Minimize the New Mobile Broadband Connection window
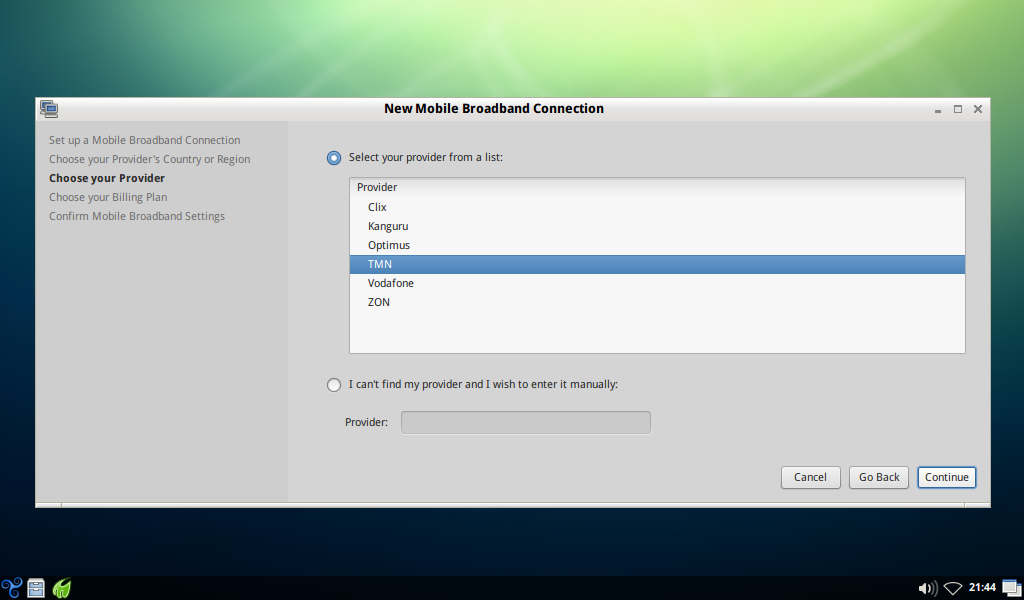This screenshot has height=600, width=1024. [x=937, y=109]
